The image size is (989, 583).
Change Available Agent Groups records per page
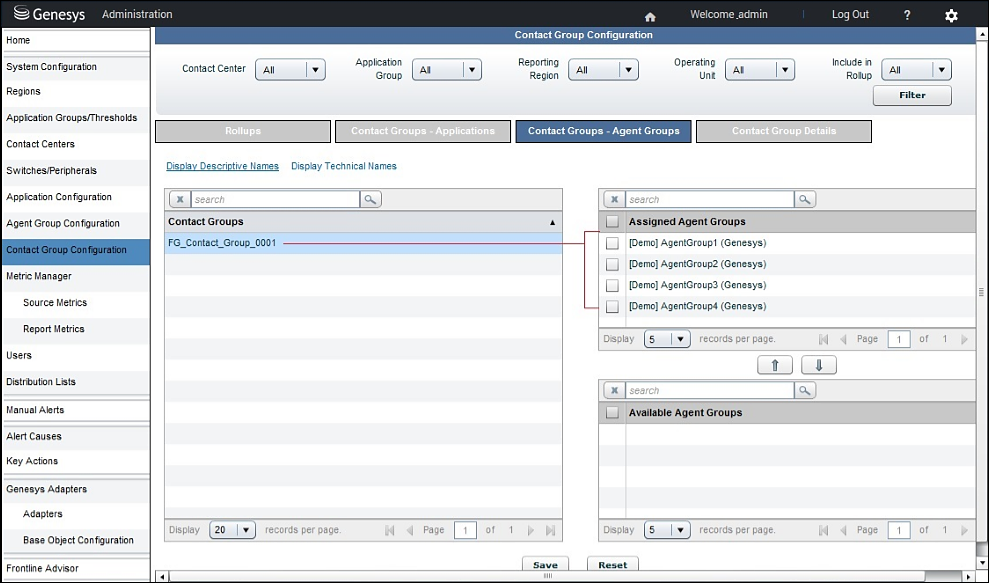click(667, 530)
